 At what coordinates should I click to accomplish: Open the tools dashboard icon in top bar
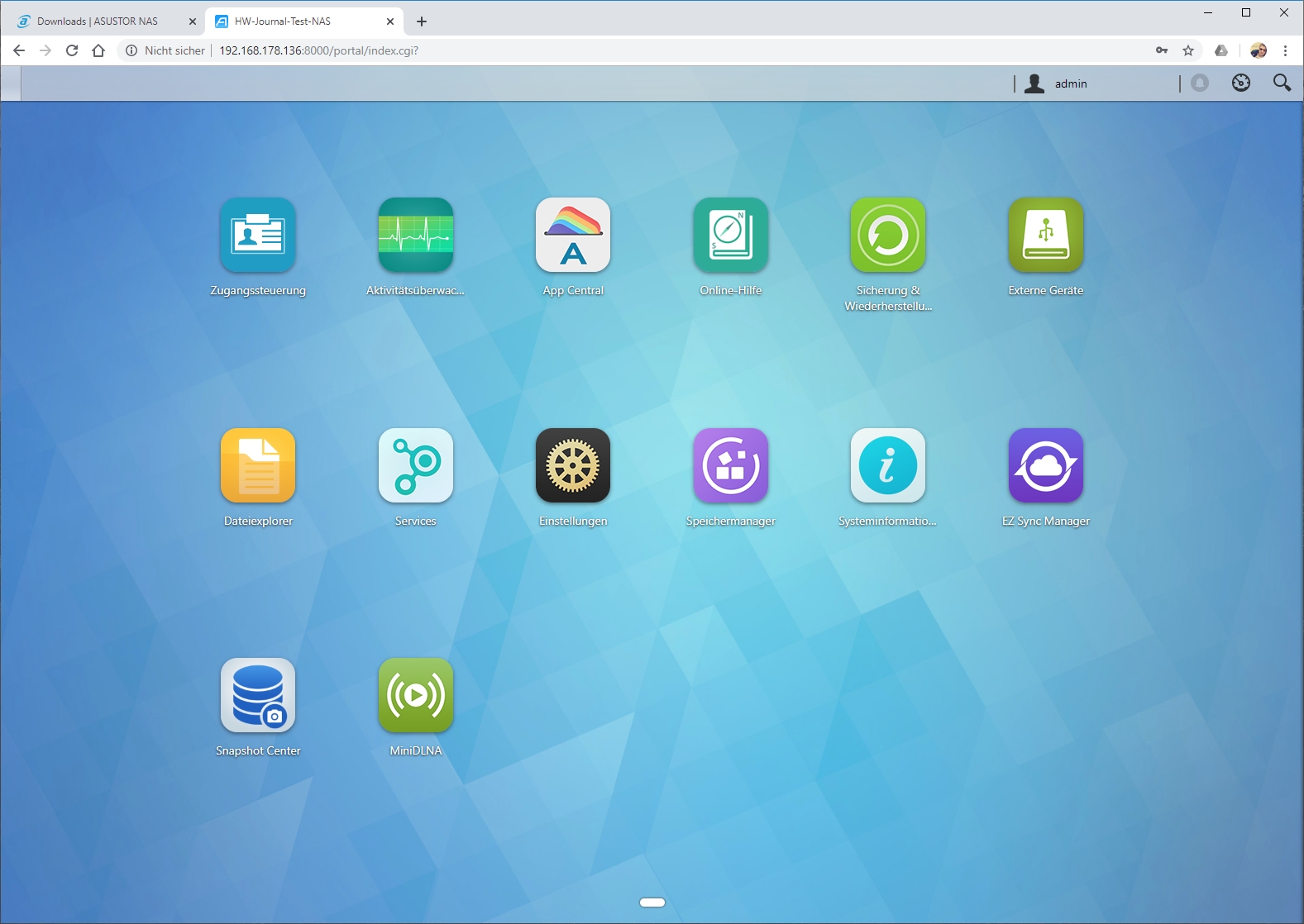click(x=1241, y=83)
